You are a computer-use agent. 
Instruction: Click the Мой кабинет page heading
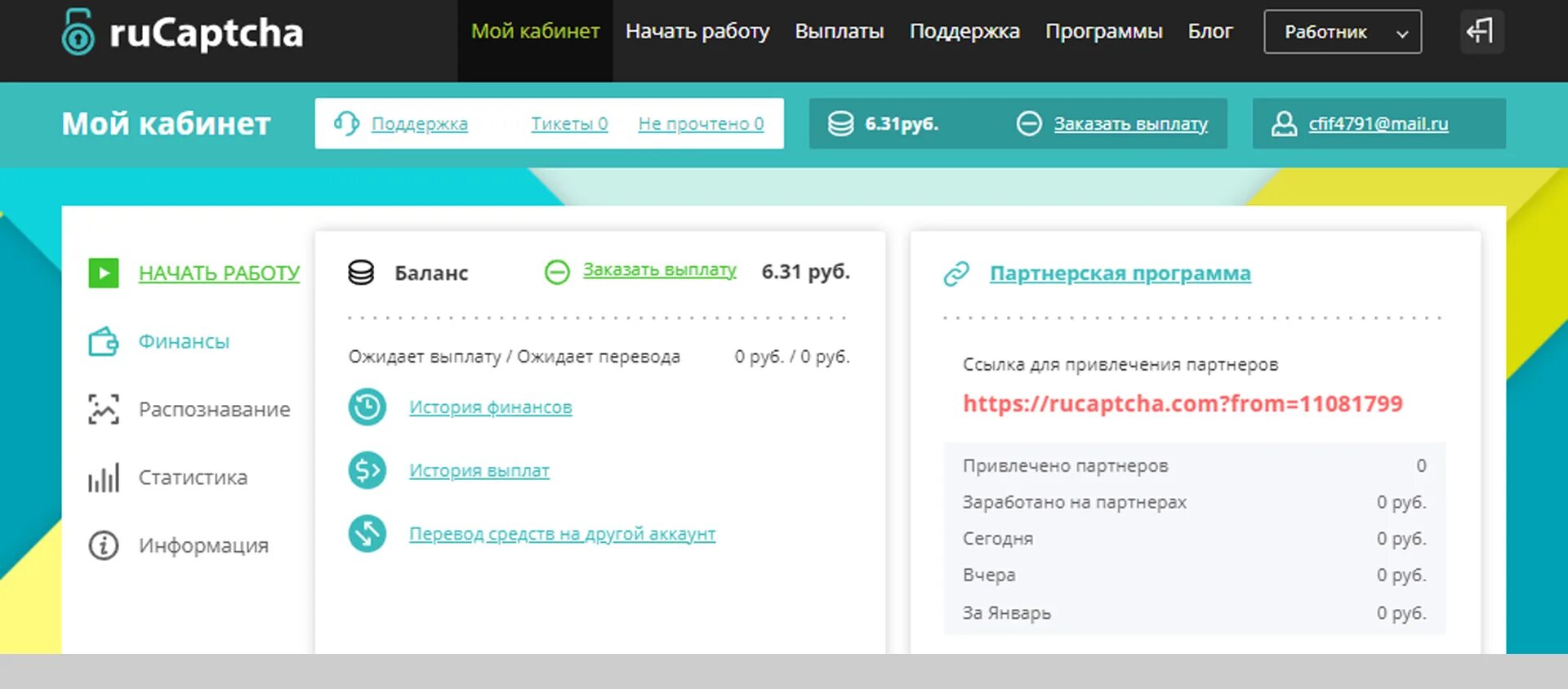[x=166, y=124]
